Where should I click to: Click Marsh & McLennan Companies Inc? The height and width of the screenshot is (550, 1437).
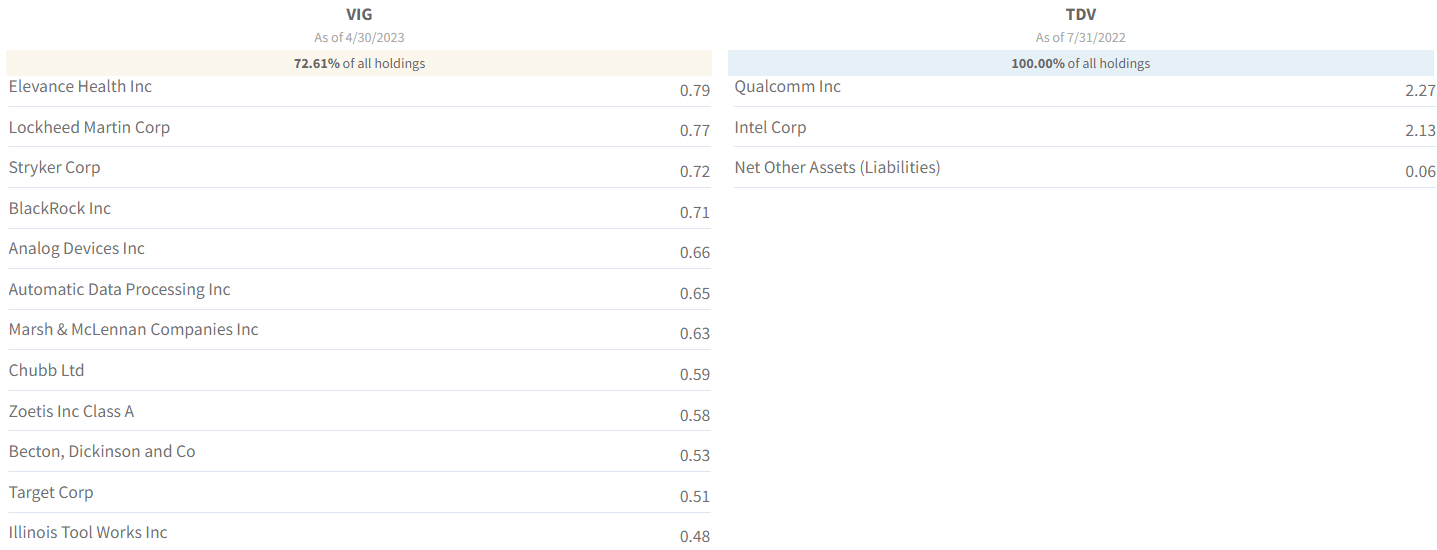coord(133,330)
